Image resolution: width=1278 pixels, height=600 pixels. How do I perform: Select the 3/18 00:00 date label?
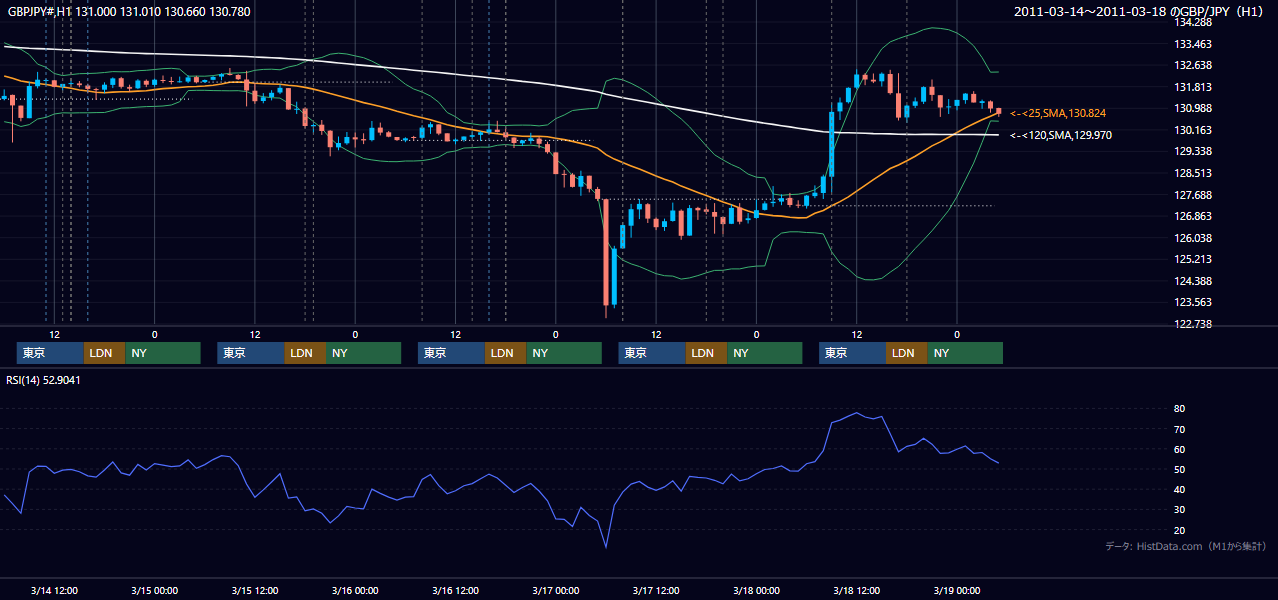[756, 590]
